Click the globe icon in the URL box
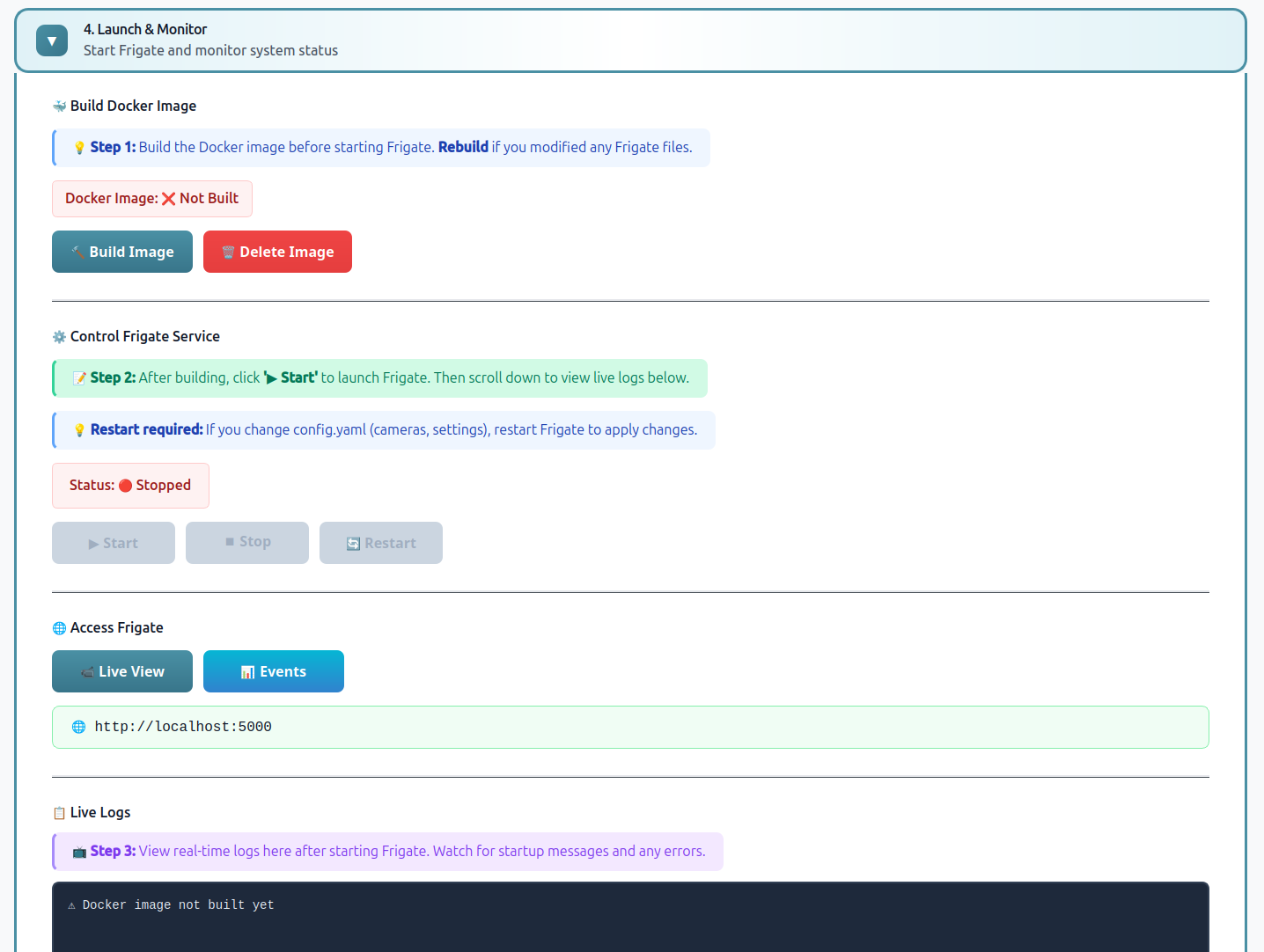The image size is (1264, 952). click(x=78, y=727)
